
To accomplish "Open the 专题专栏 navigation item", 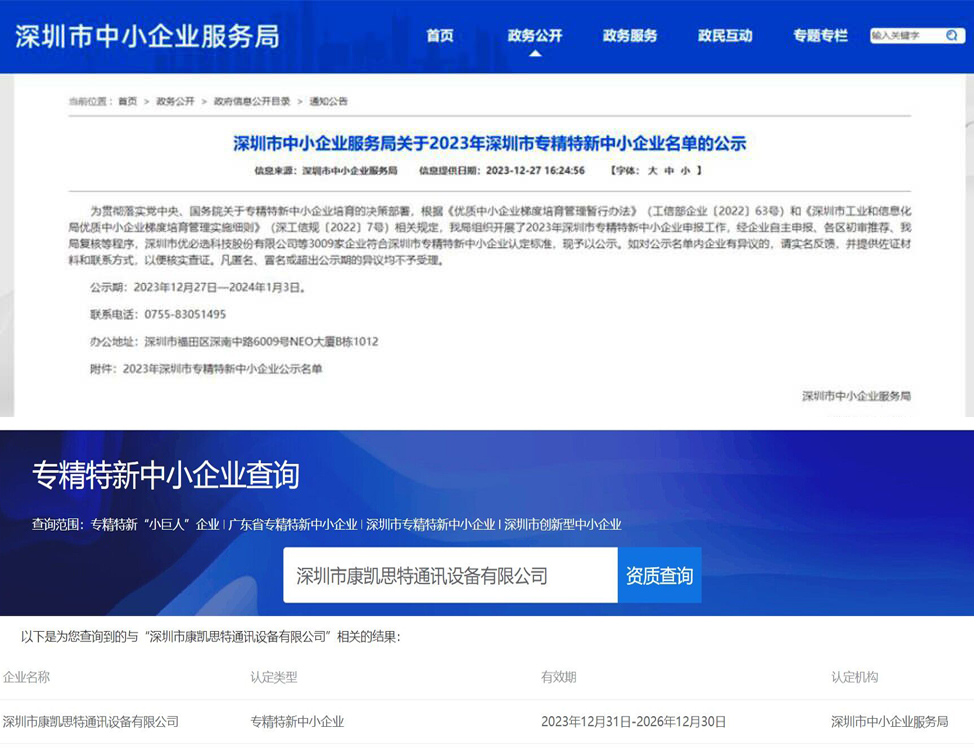I will (820, 36).
